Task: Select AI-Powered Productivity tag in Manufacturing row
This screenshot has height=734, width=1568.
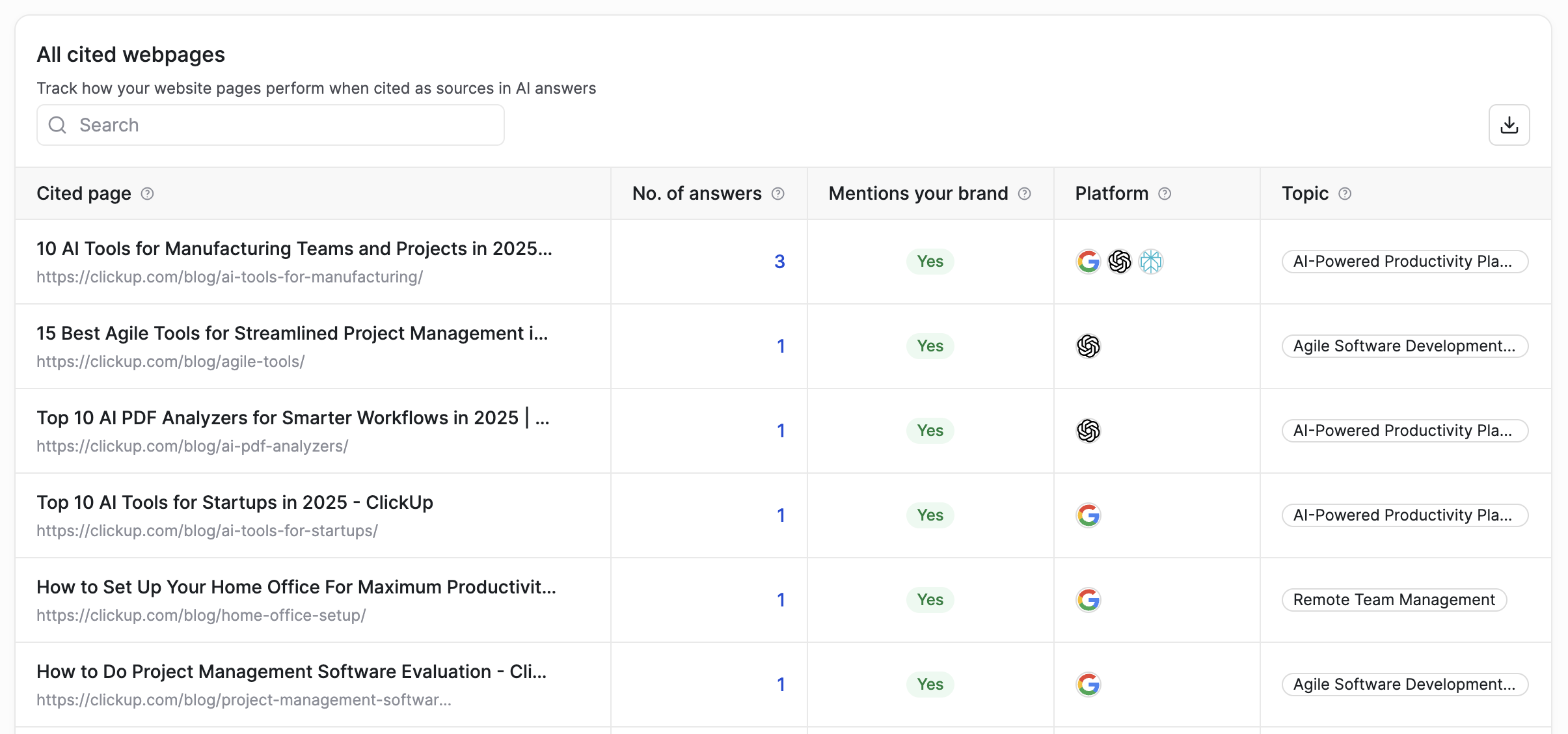Action: tap(1405, 262)
